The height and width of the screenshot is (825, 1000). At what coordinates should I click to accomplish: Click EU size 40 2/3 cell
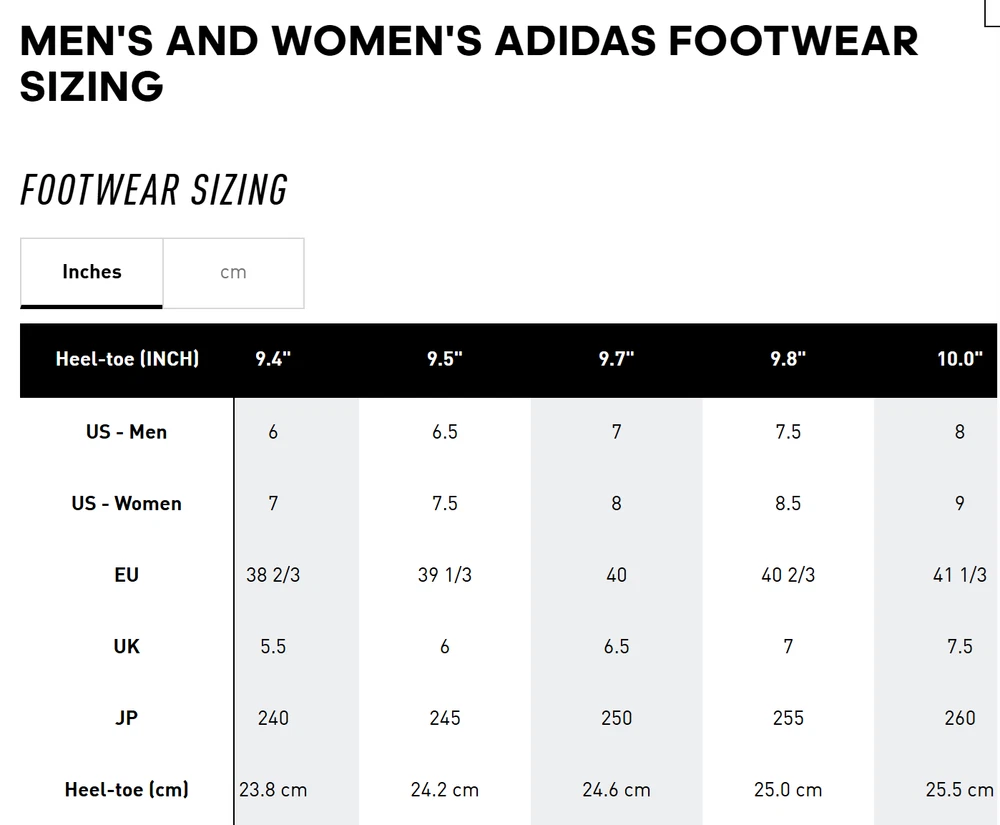coord(788,575)
